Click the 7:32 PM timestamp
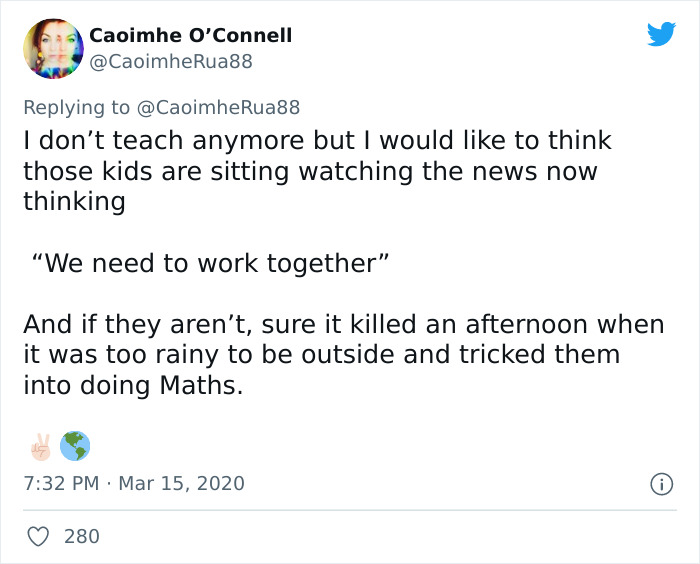The width and height of the screenshot is (700, 564). point(61,484)
